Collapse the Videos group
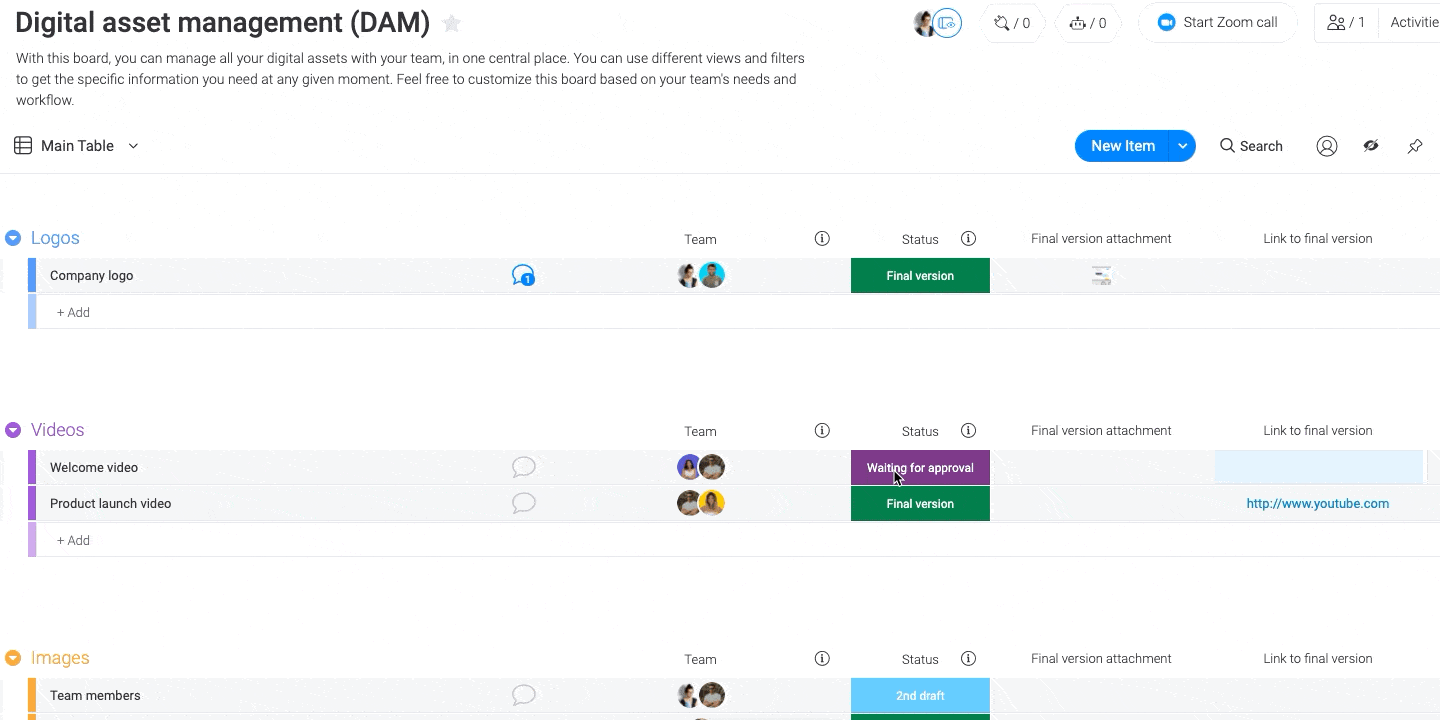 point(13,430)
